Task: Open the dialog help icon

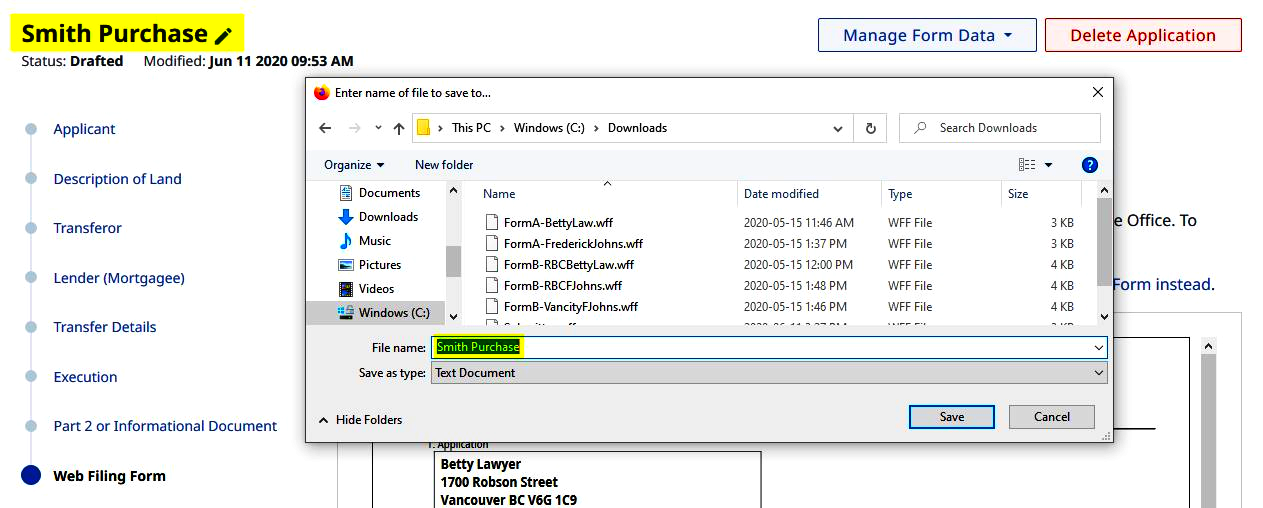Action: coord(1090,165)
